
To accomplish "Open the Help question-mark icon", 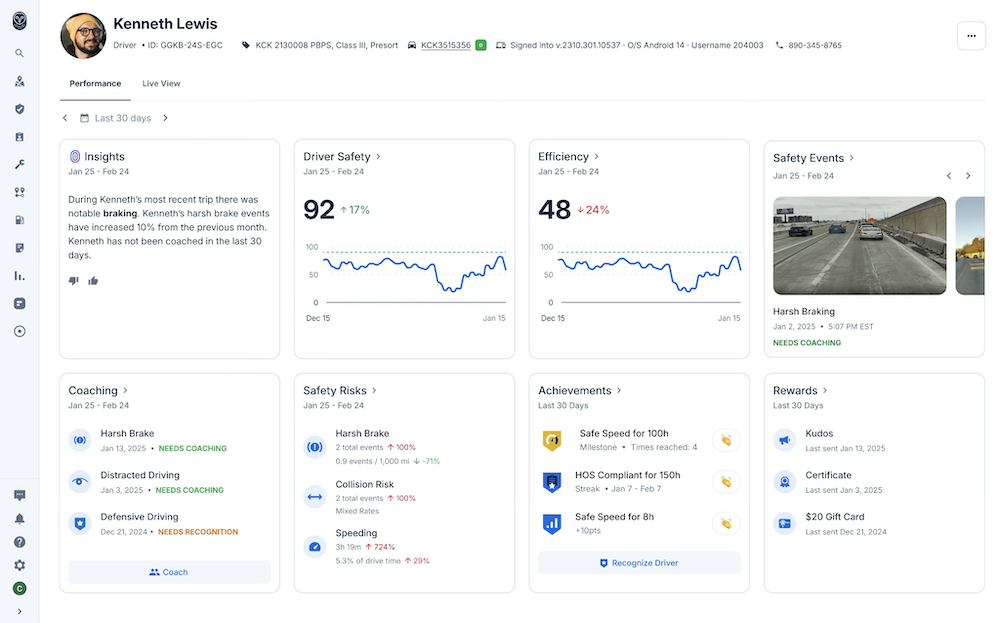I will [x=19, y=542].
